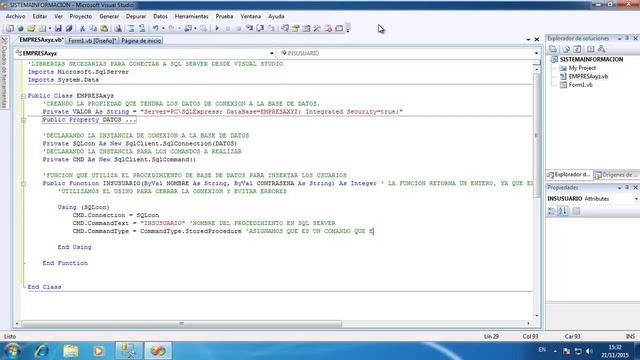Click the Save All toolbar icon
This screenshot has height=360, width=640.
69,29
